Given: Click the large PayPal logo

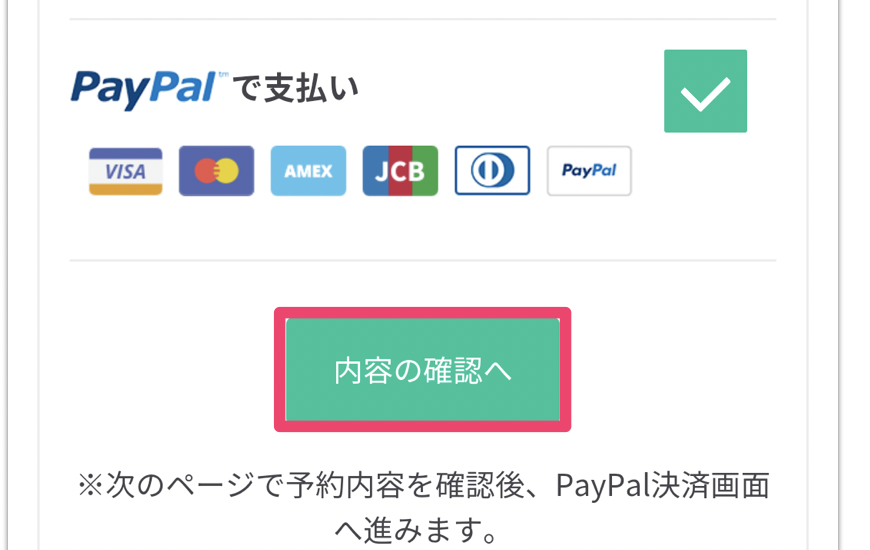Looking at the screenshot, I should (x=143, y=89).
